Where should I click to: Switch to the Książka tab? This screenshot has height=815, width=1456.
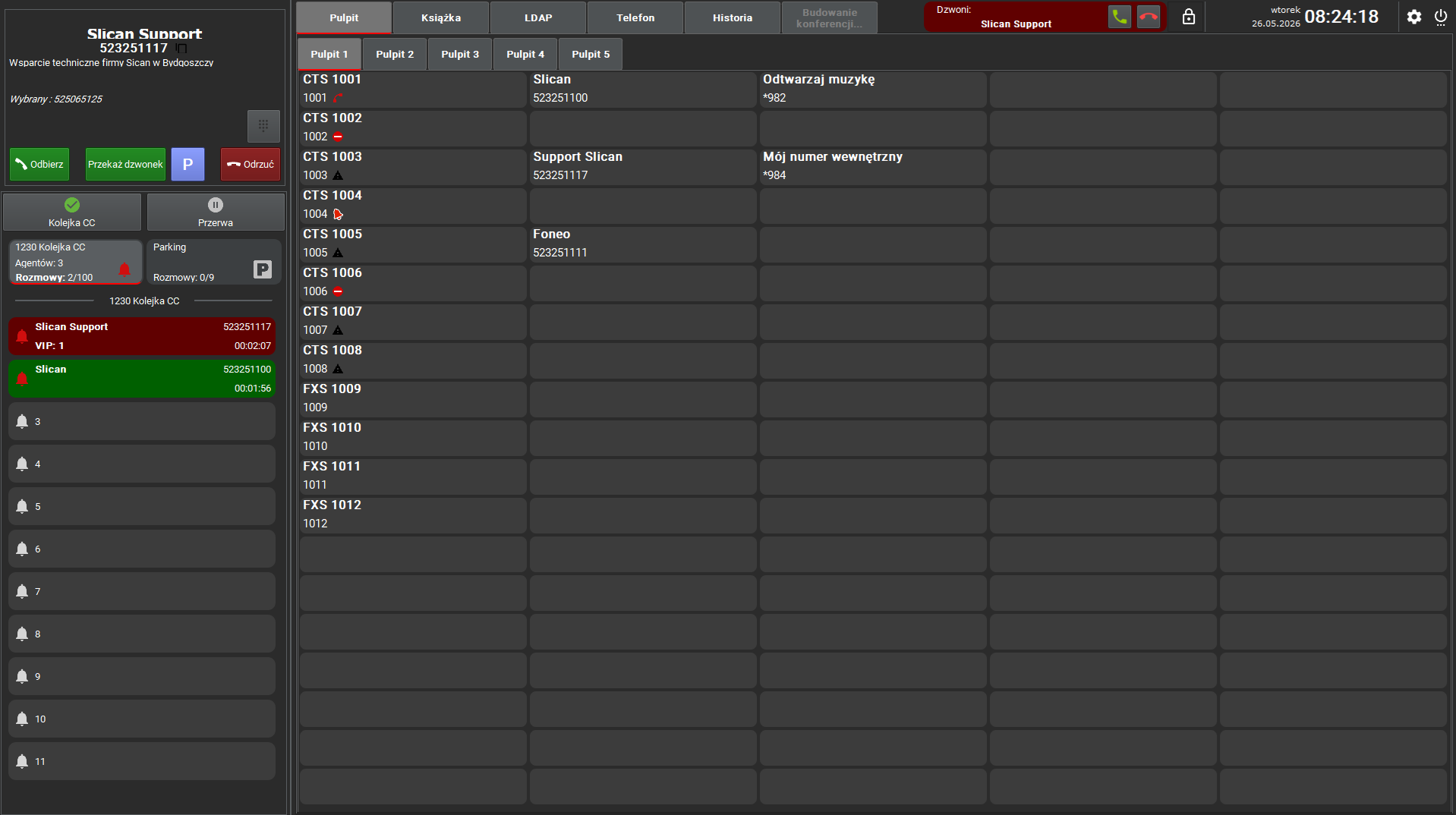(x=441, y=17)
